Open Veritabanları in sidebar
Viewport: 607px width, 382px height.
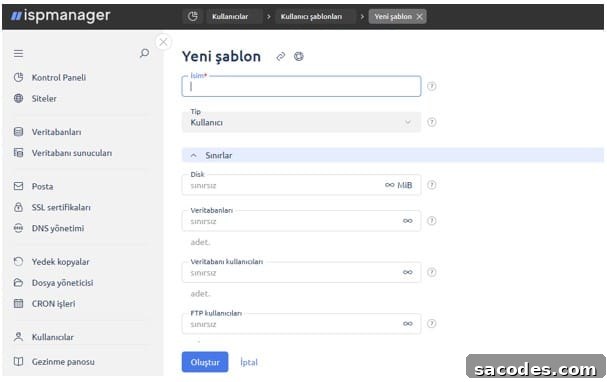coord(57,132)
